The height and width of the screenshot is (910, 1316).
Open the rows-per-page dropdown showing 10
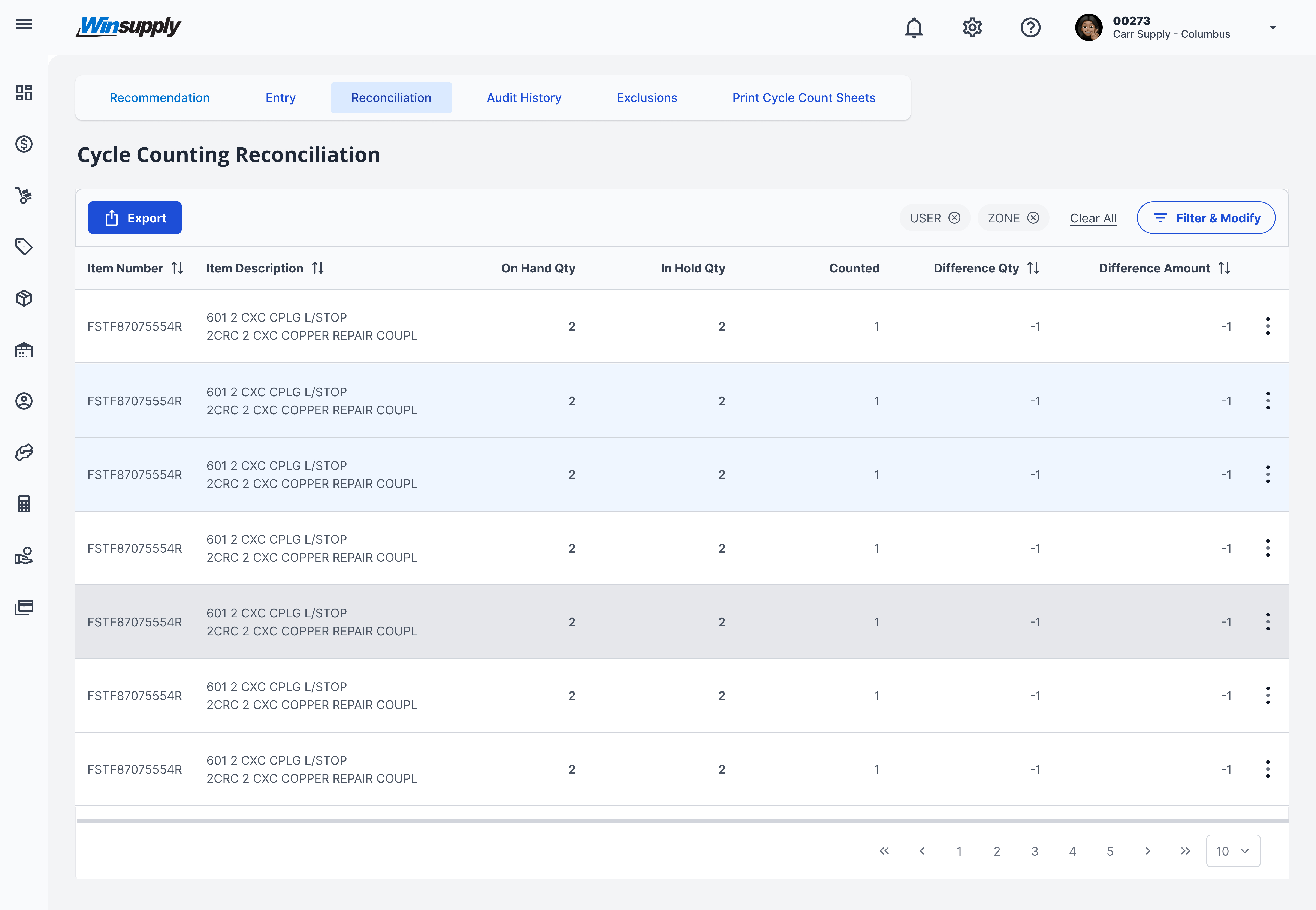(1233, 851)
